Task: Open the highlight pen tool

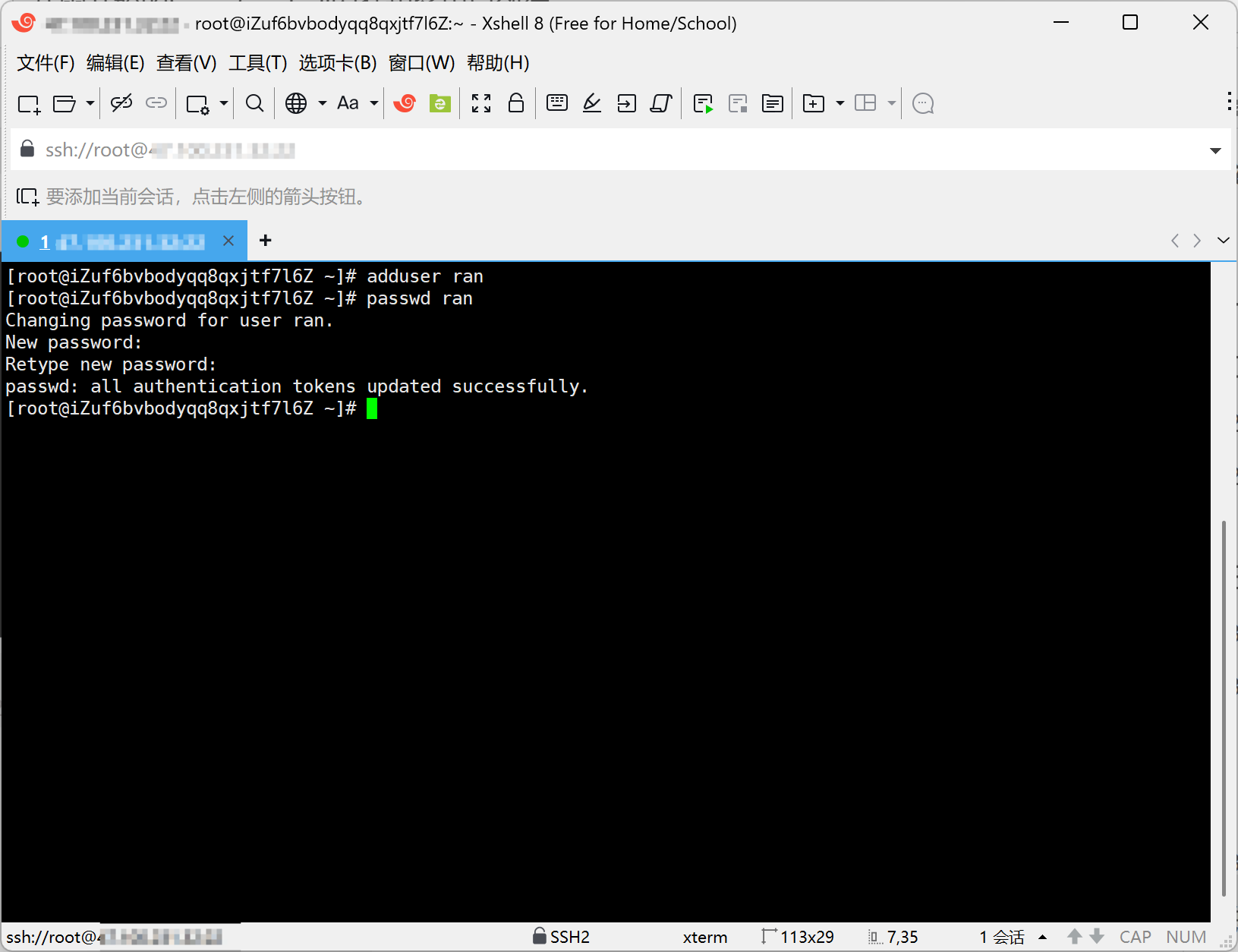Action: coord(592,103)
